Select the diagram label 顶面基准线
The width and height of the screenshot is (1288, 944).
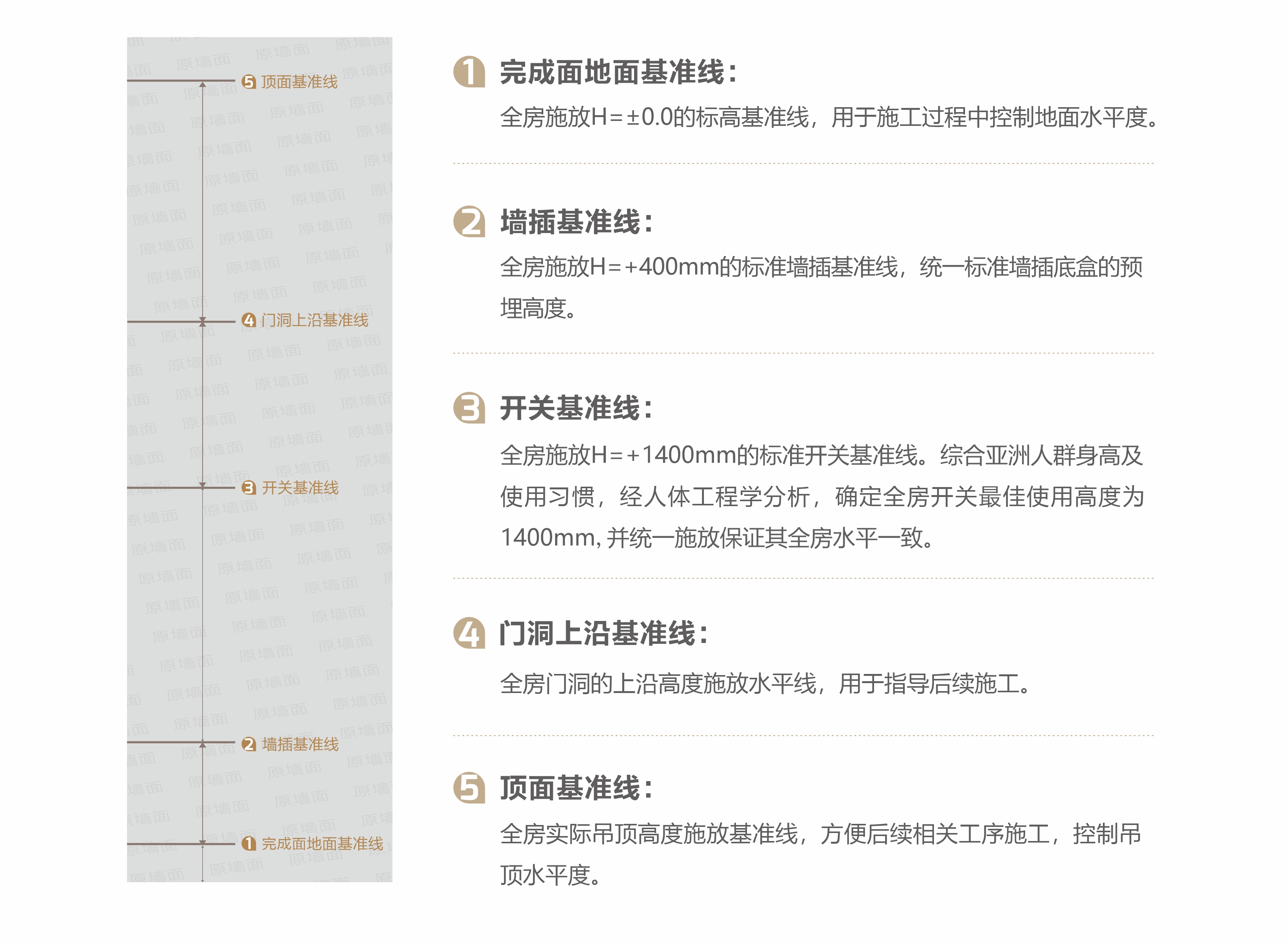coord(299,82)
